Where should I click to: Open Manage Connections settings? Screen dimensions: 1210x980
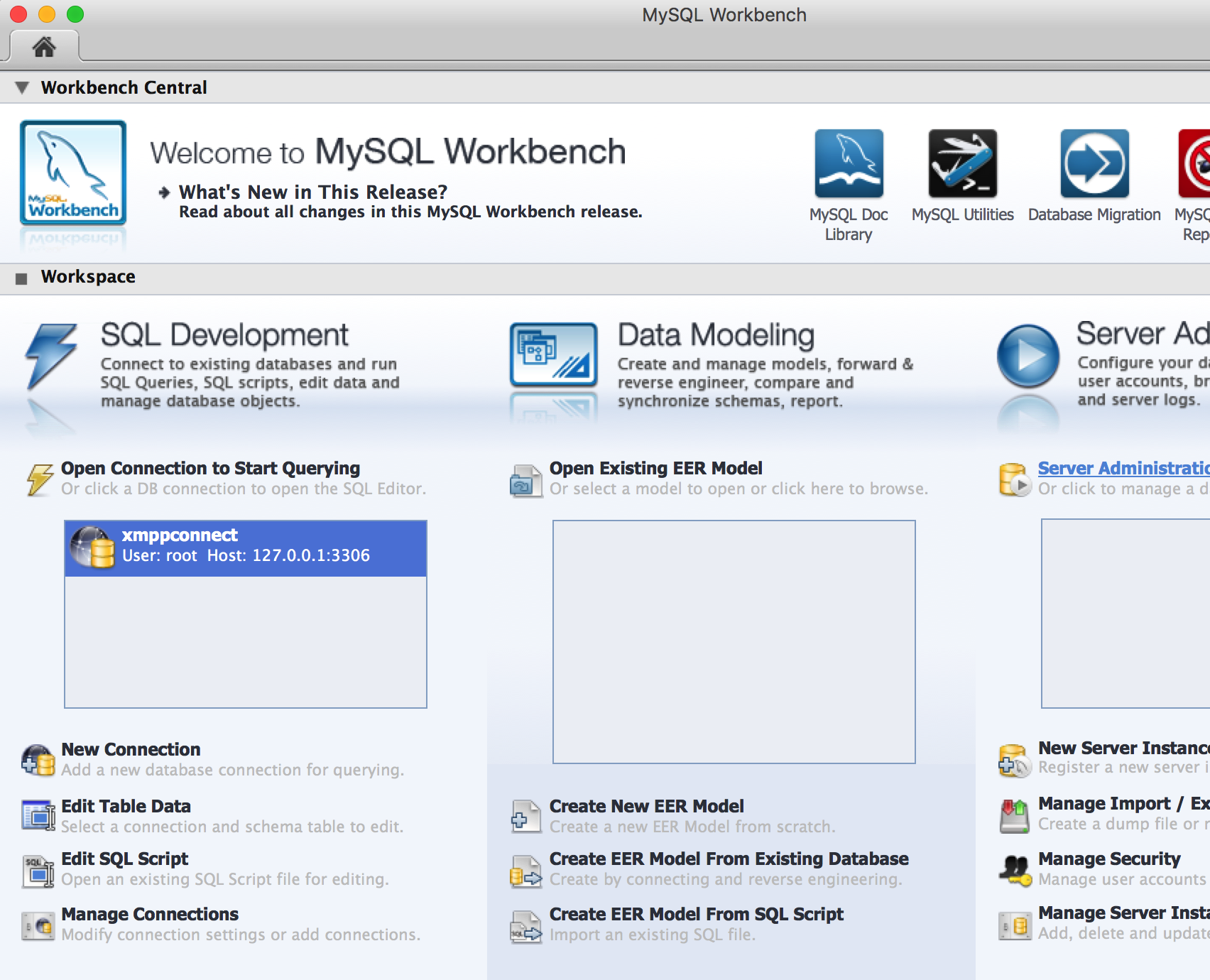150,914
